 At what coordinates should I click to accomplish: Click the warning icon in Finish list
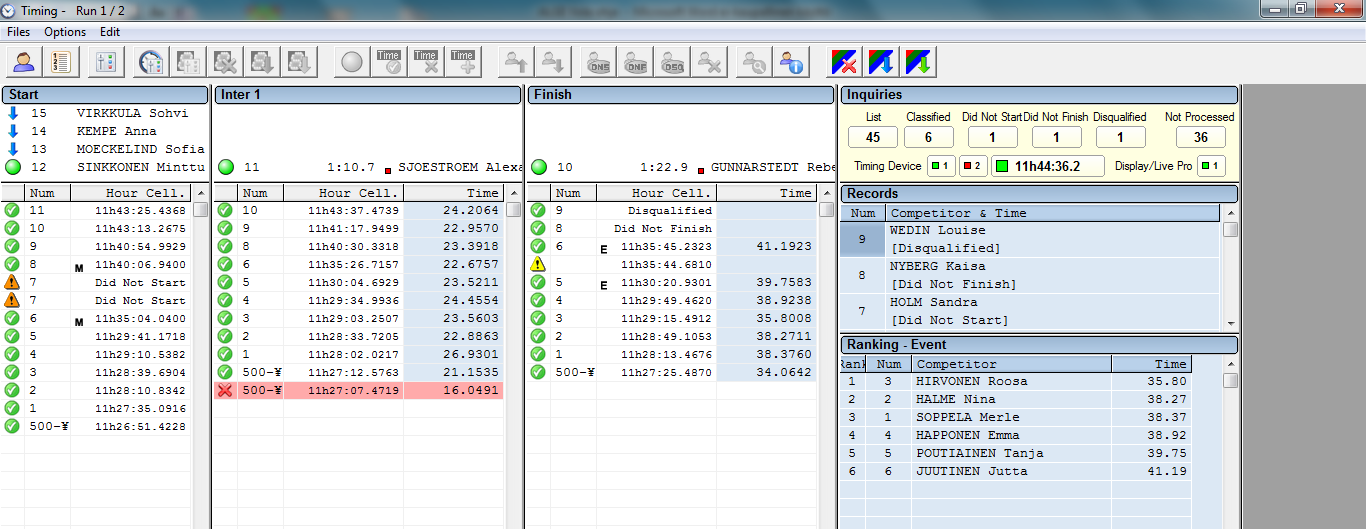[538, 264]
